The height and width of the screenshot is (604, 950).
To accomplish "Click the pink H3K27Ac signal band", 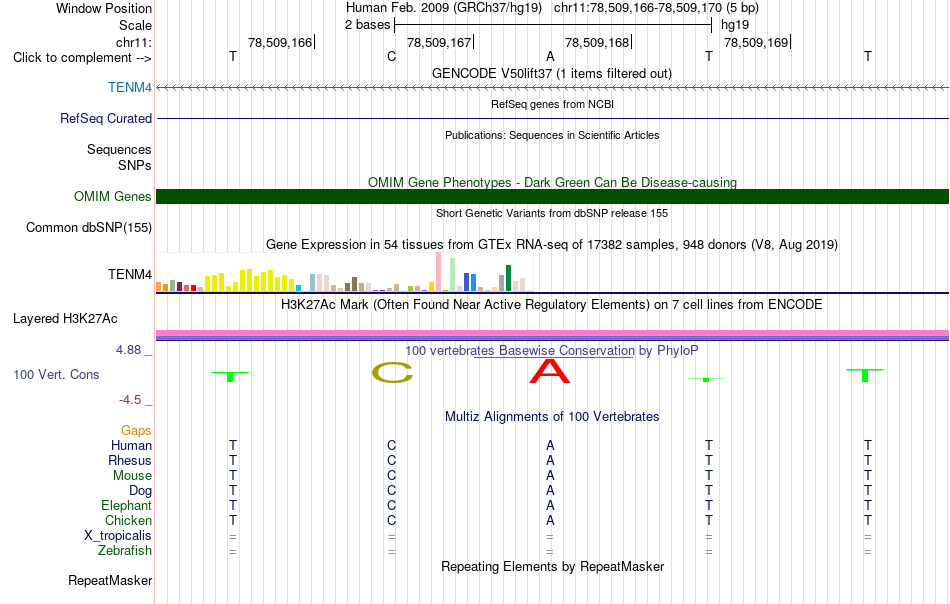I will 553,333.
